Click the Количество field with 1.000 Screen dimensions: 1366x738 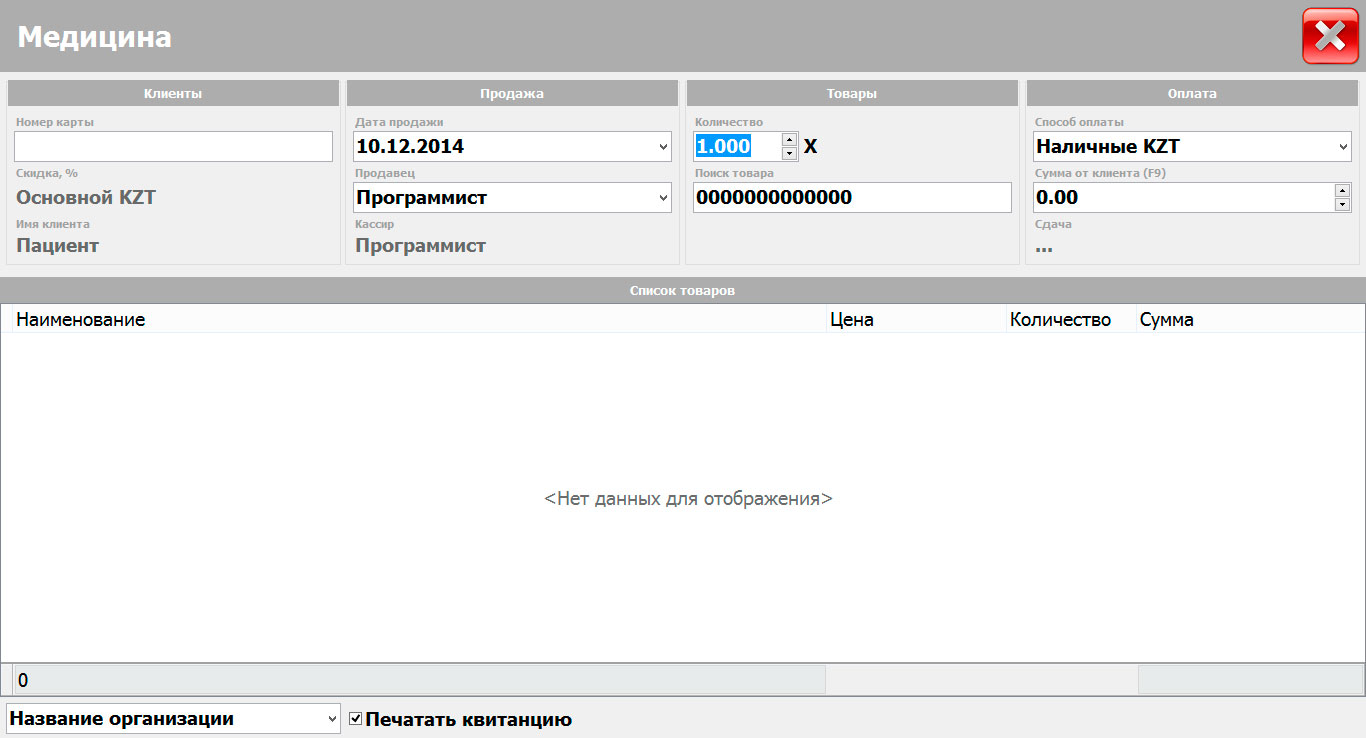[737, 146]
